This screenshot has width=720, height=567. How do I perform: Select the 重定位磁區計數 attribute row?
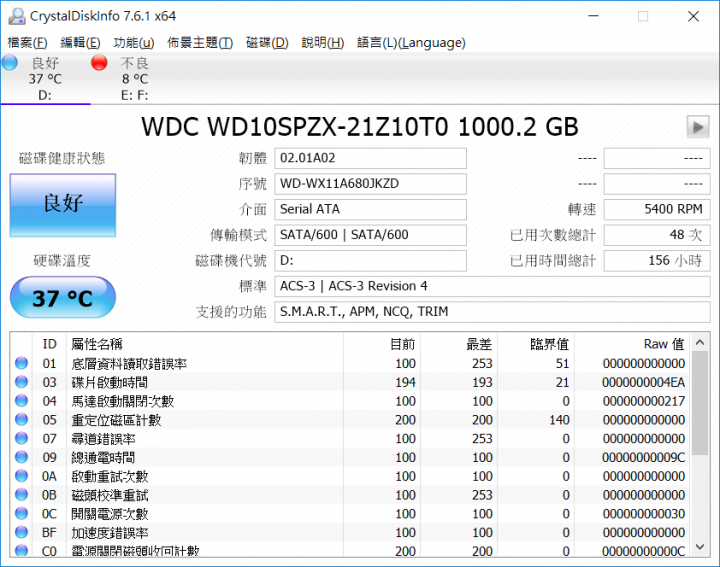350,420
